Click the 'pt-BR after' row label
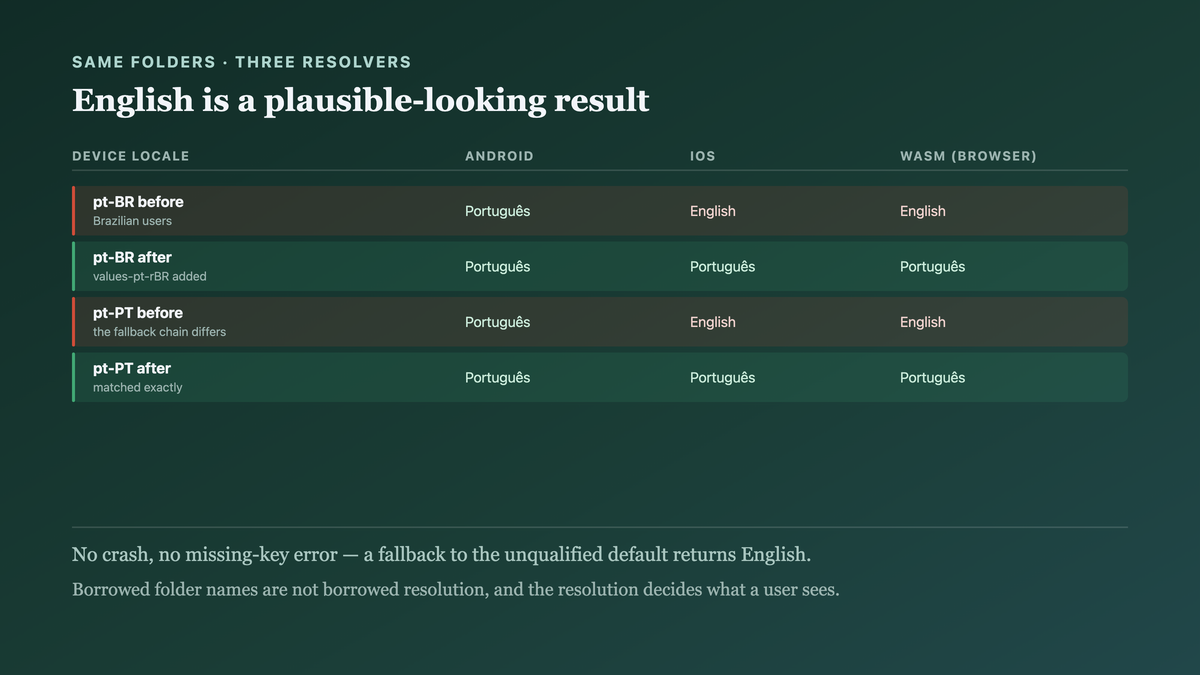The image size is (1200, 675). click(132, 257)
